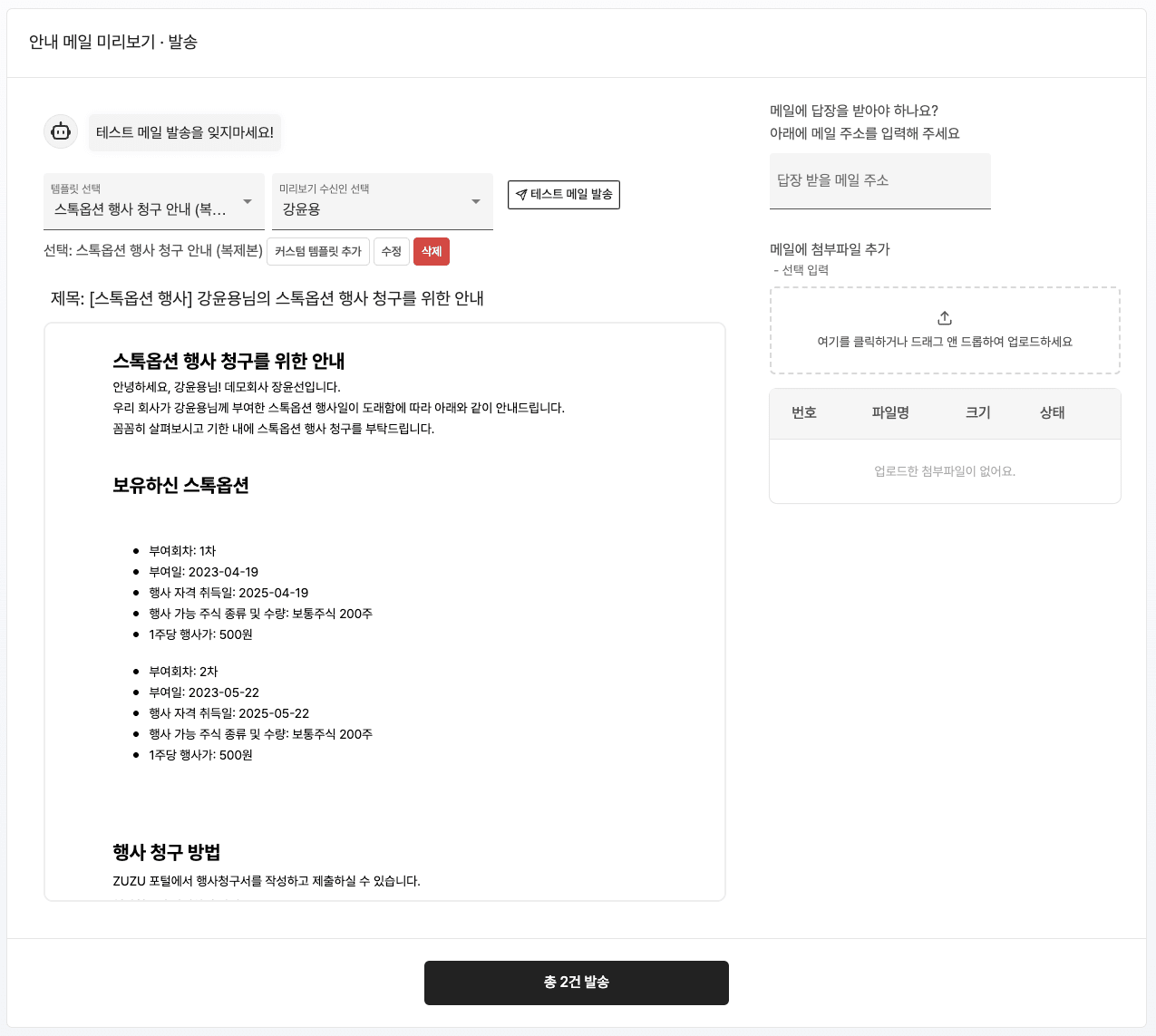Click the attachment upload dropzone text

(945, 342)
